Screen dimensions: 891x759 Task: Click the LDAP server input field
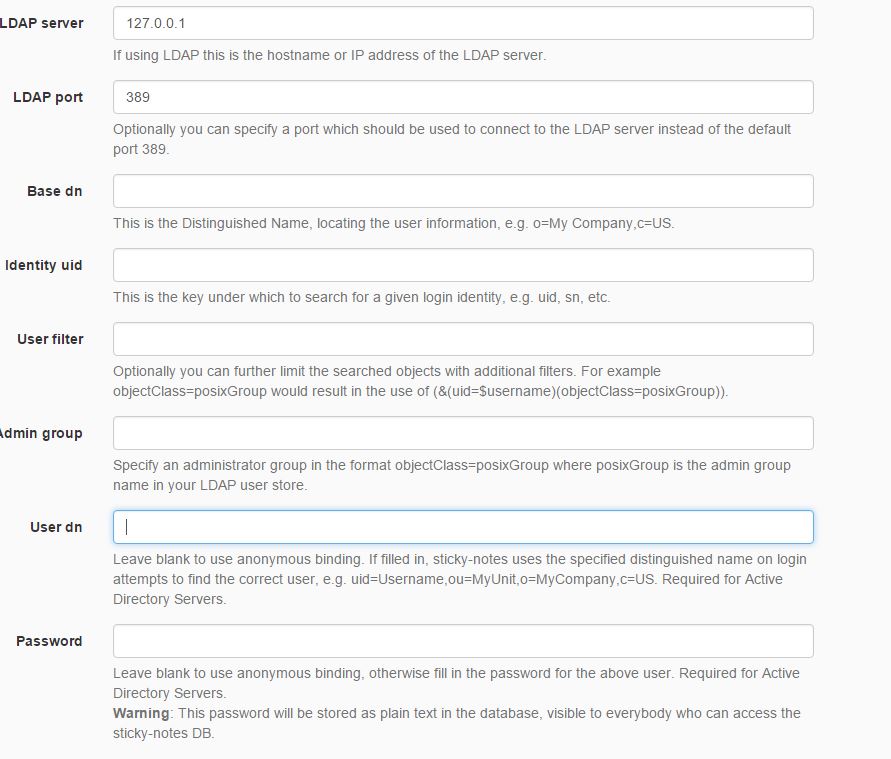[462, 23]
